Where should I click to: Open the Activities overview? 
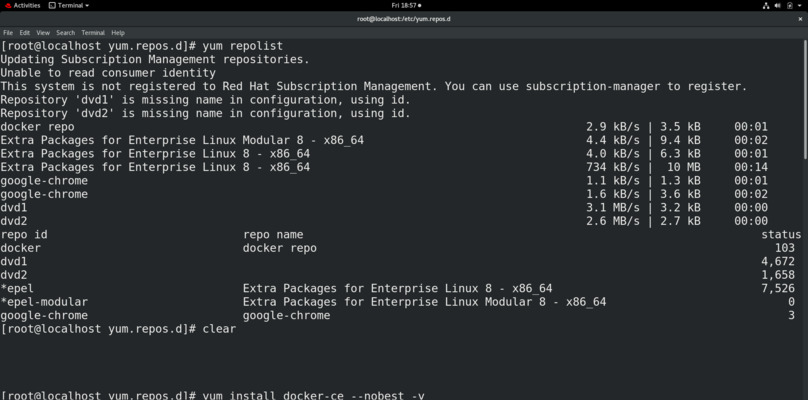(x=26, y=5)
